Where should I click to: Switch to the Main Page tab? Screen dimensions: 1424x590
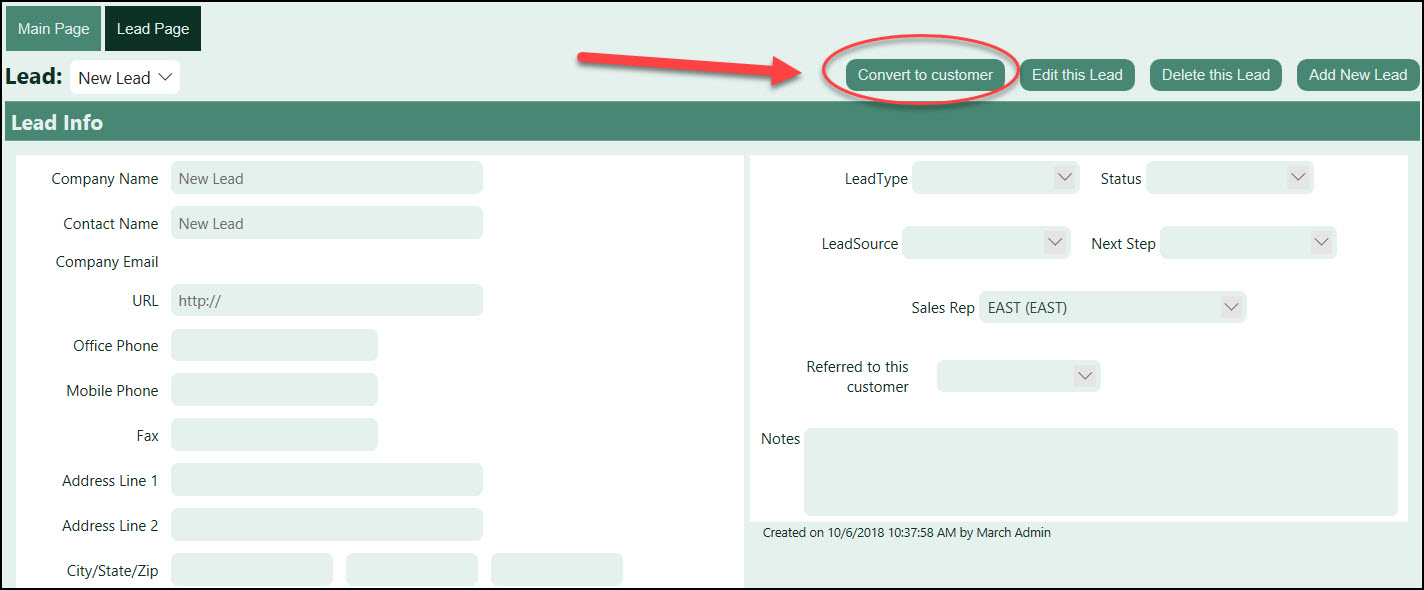tap(54, 29)
